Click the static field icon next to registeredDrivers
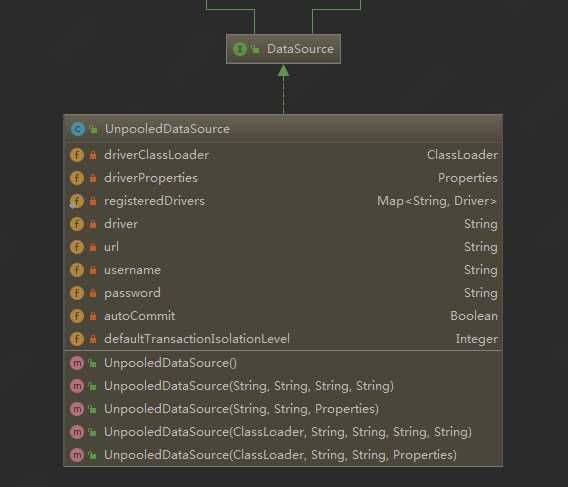568x487 pixels. coord(77,201)
